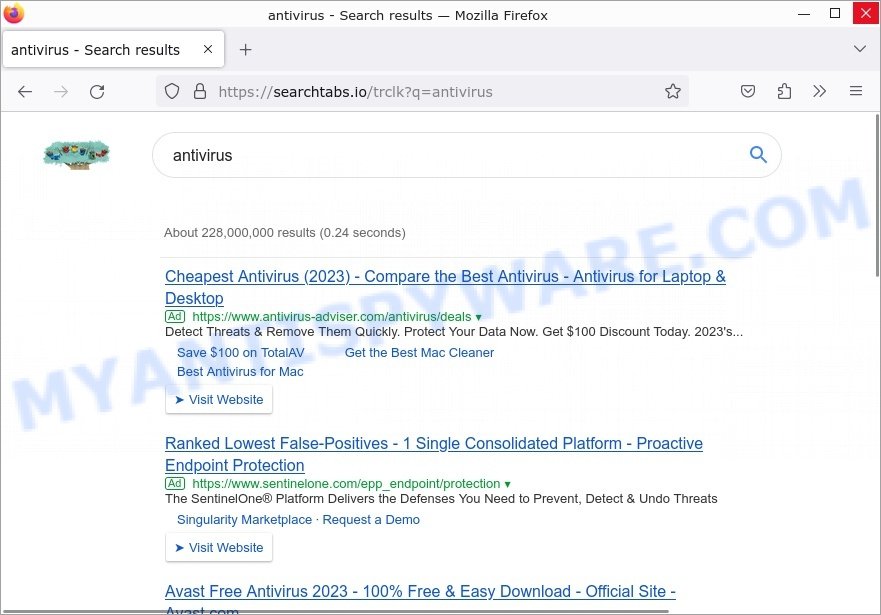The width and height of the screenshot is (881, 615).
Task: Click the forward navigation arrow
Action: click(x=61, y=92)
